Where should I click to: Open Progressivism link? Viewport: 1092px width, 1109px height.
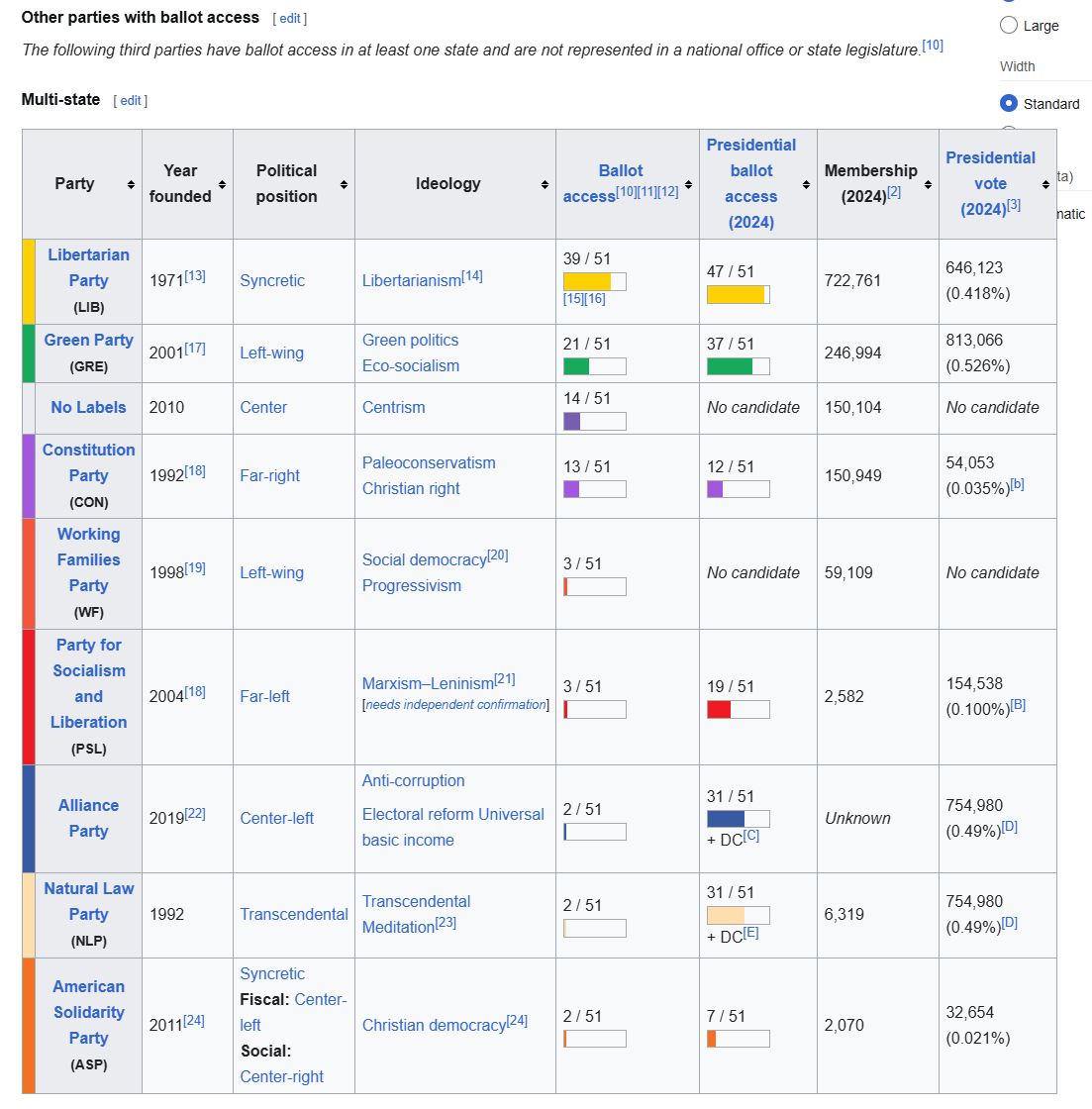pyautogui.click(x=412, y=585)
